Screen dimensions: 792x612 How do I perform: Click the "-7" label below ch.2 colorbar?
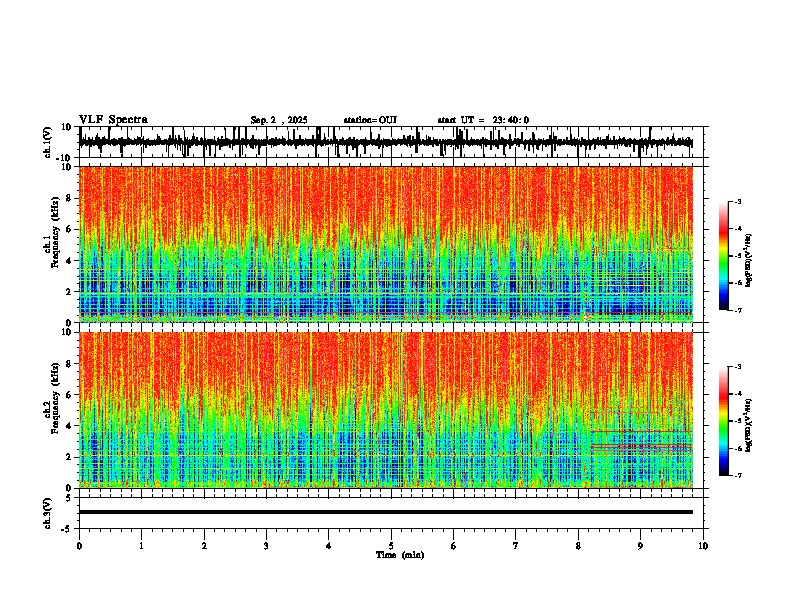coord(737,475)
